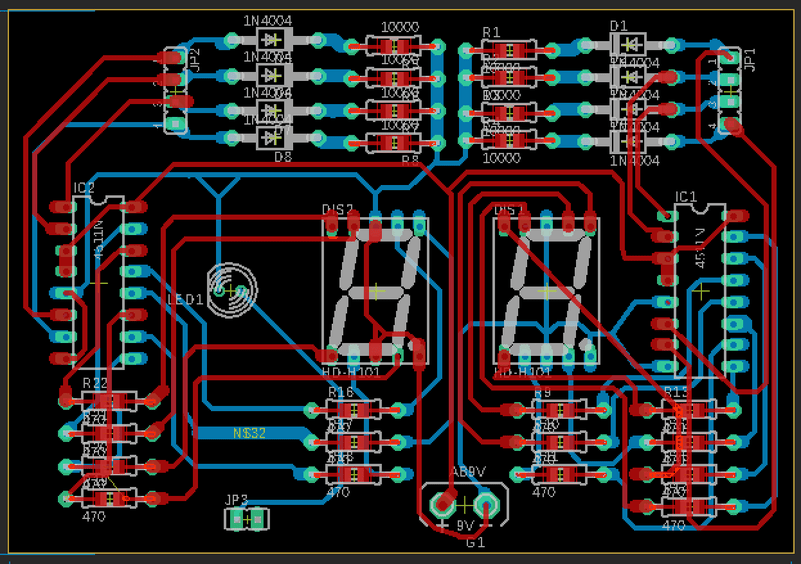This screenshot has width=801, height=564.
Task: Click the right pad of JP3
Action: (258, 520)
